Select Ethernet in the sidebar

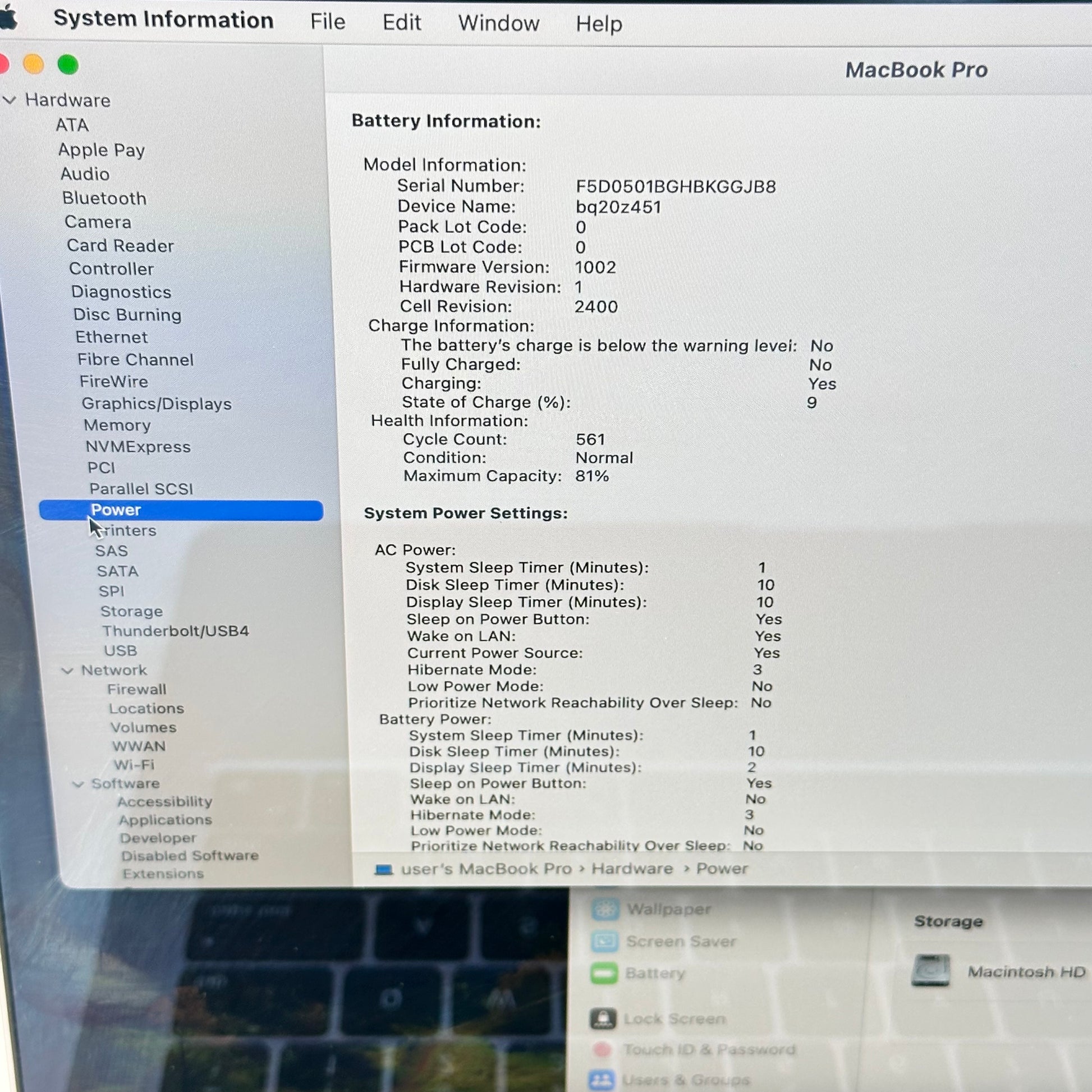point(111,337)
